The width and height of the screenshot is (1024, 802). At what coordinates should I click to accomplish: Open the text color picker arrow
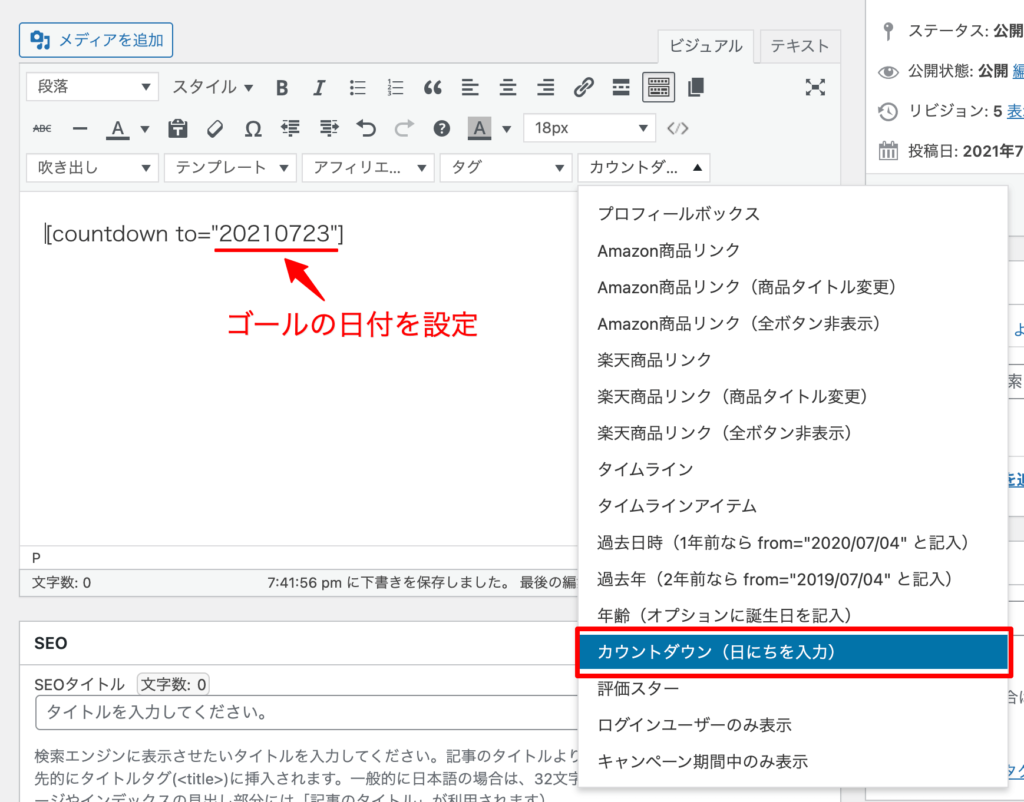(x=145, y=129)
